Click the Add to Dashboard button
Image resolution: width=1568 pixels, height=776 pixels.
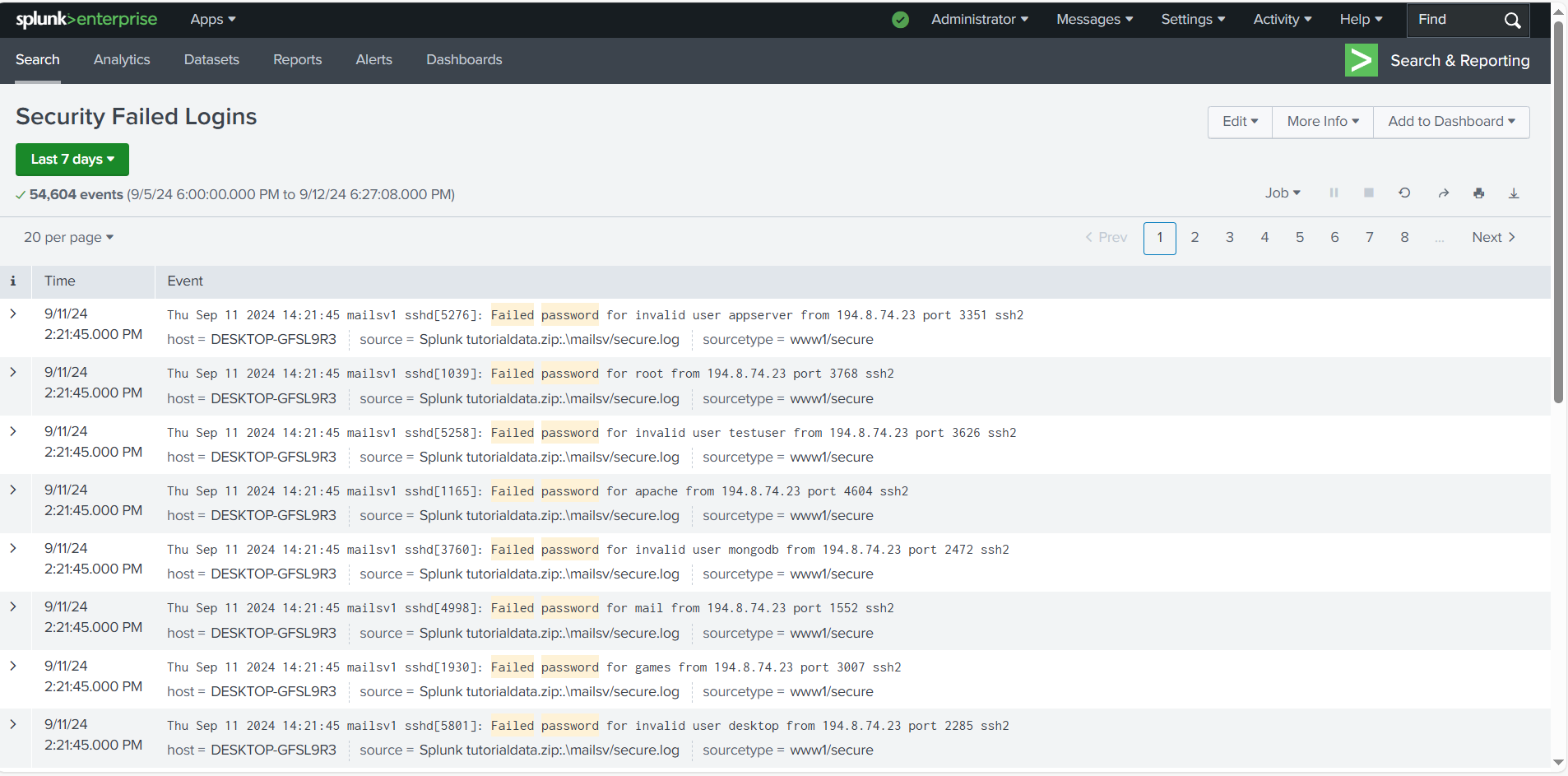[x=1450, y=121]
